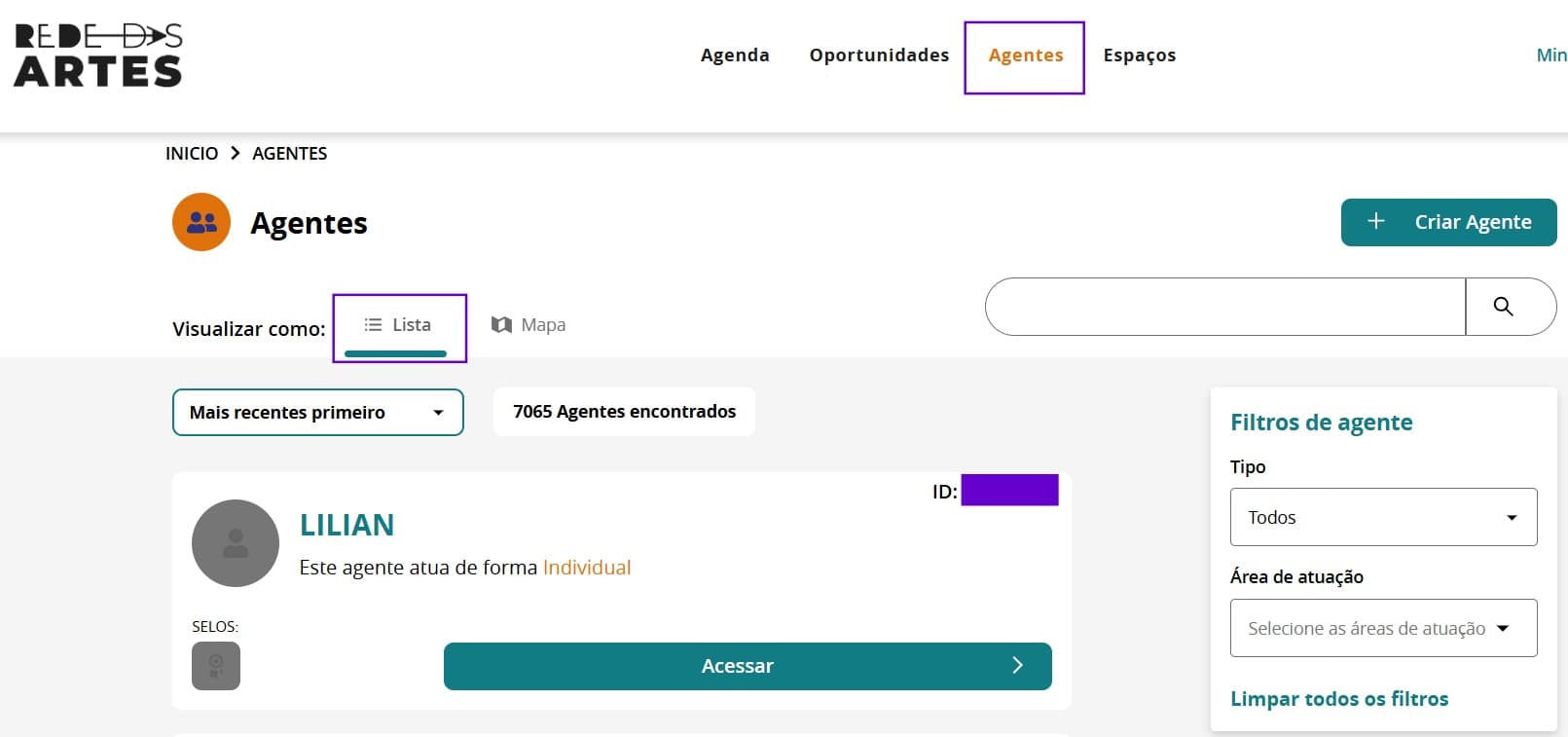Open the LILIAN agent name link
The image size is (1568, 737).
(346, 526)
